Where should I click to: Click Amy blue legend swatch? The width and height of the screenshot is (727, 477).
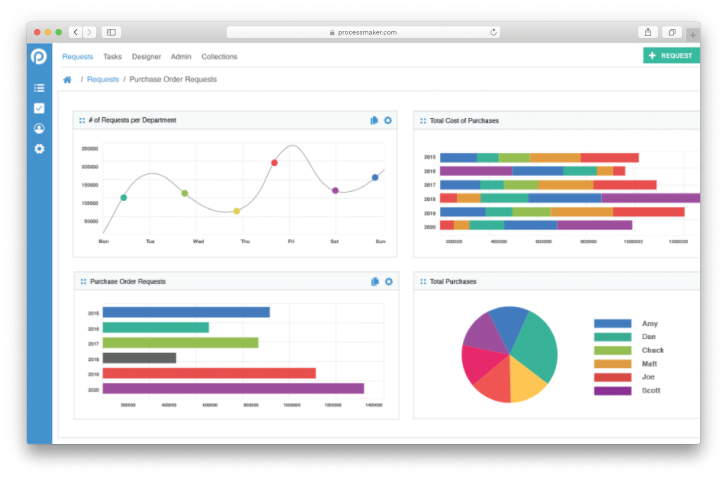pos(612,324)
